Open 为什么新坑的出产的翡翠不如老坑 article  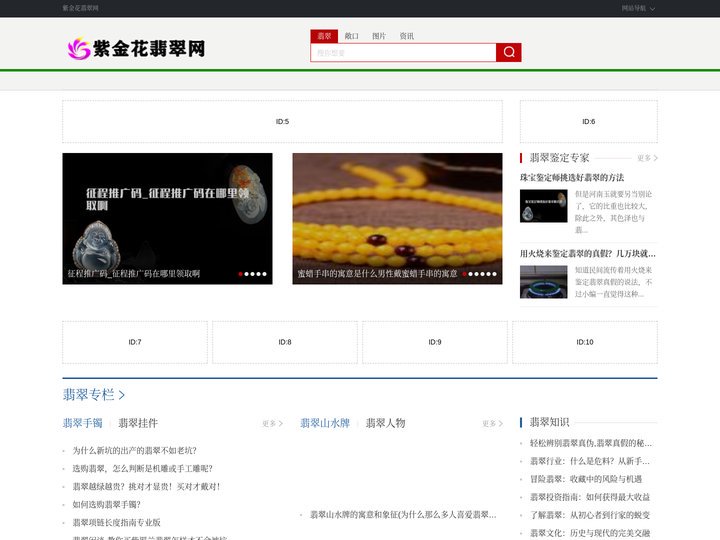135,450
